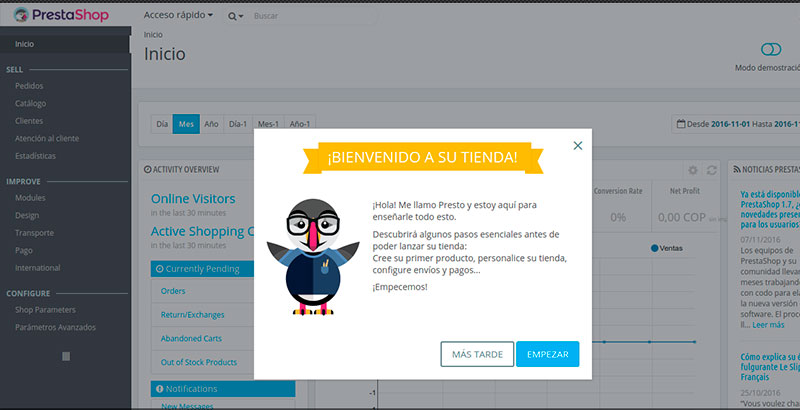Open the Desde/Hasta date range picker

point(736,124)
